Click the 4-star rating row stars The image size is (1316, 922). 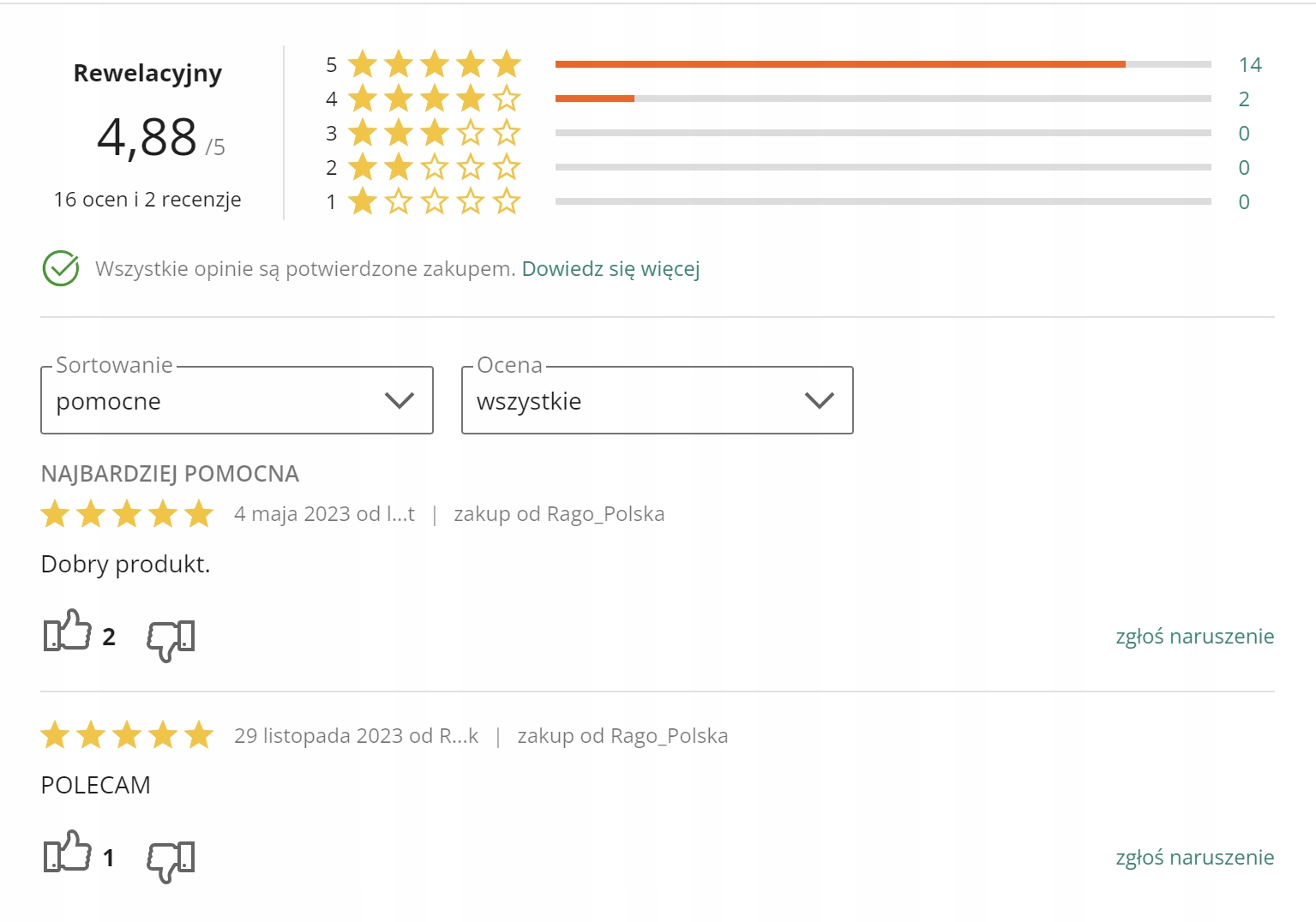tap(435, 99)
